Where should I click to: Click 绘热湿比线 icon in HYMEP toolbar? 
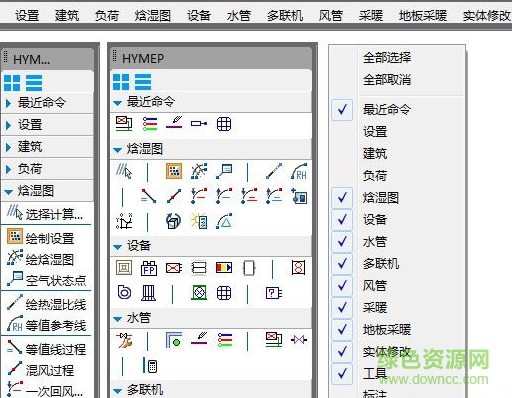coord(274,171)
